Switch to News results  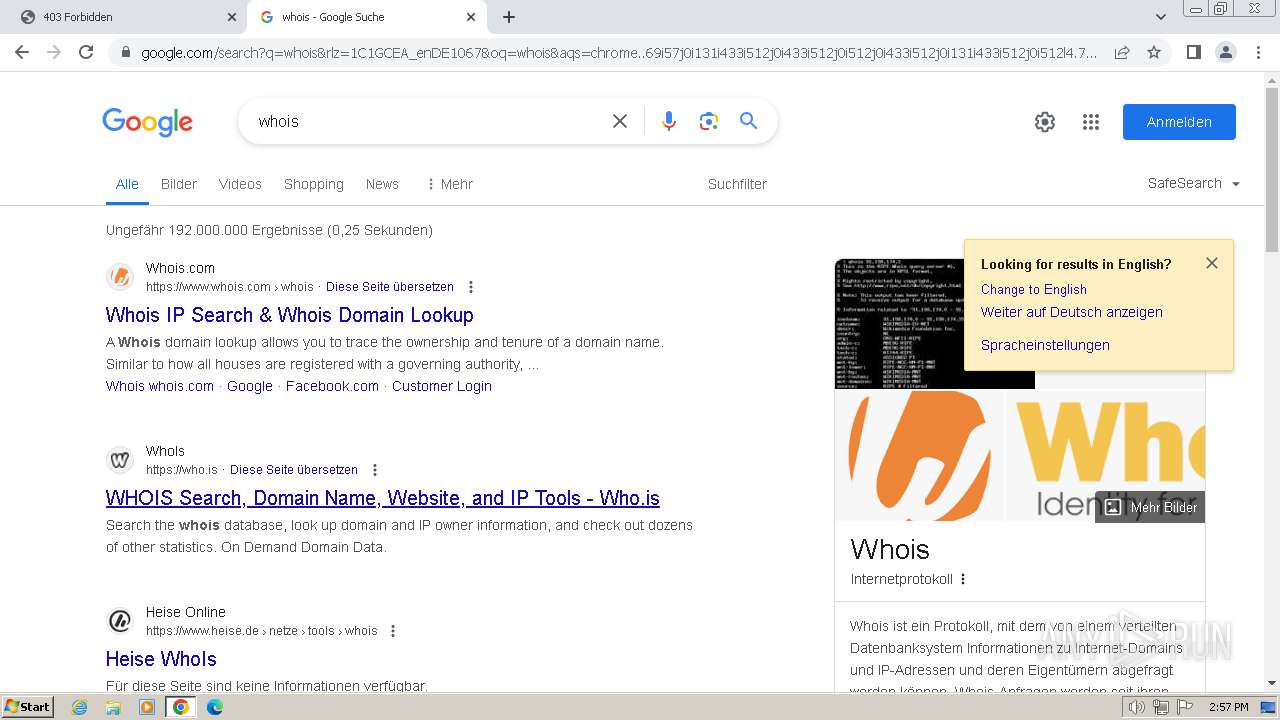[382, 184]
